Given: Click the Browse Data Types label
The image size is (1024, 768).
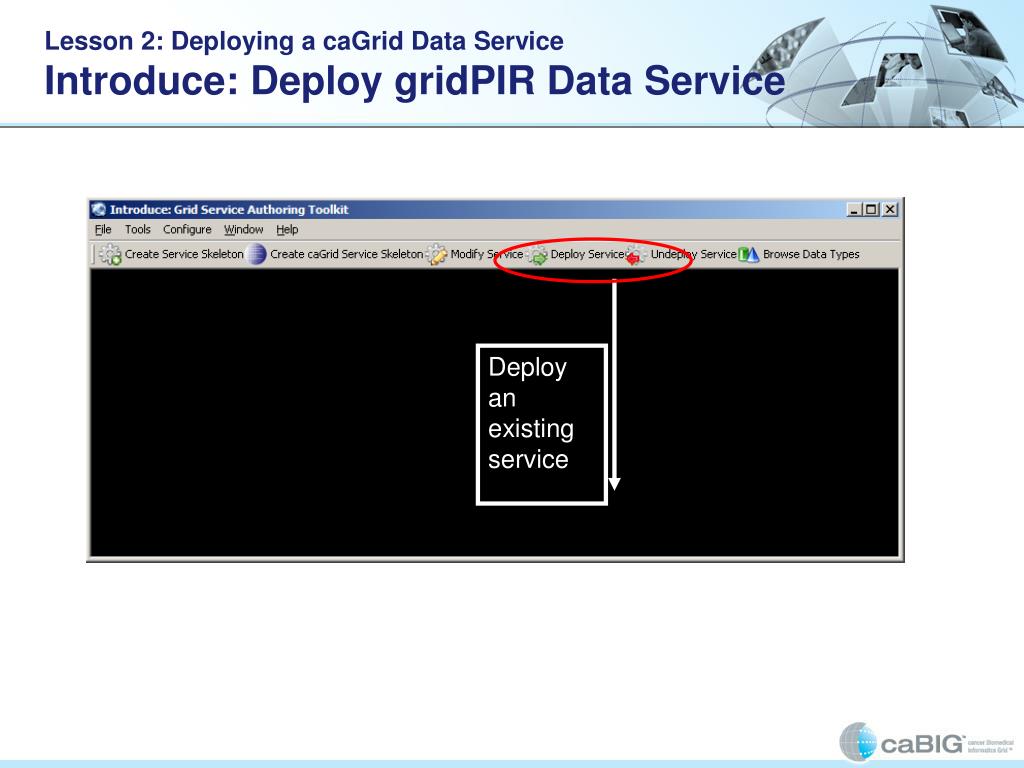Looking at the screenshot, I should 811,254.
